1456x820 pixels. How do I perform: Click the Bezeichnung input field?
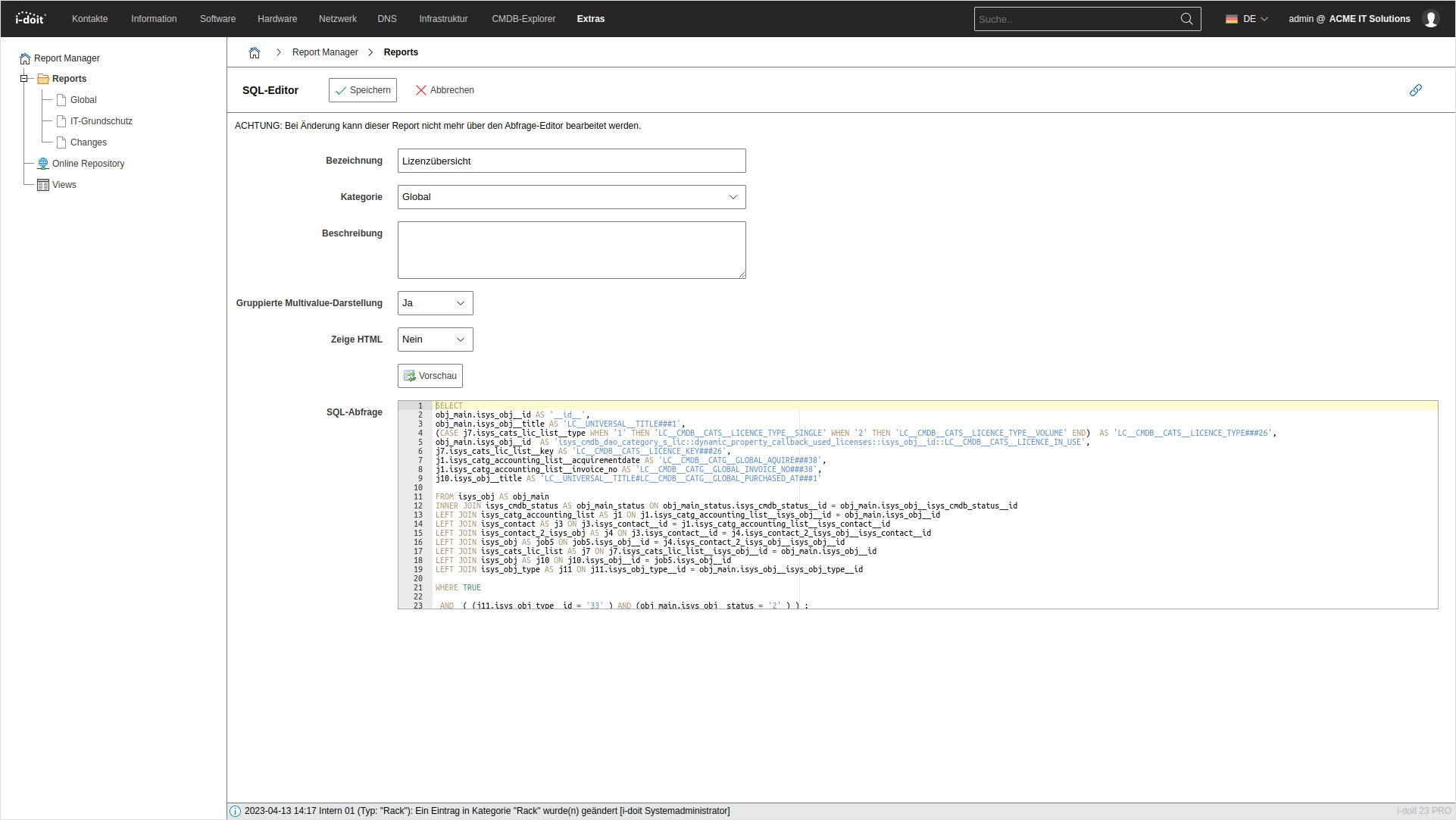click(571, 161)
